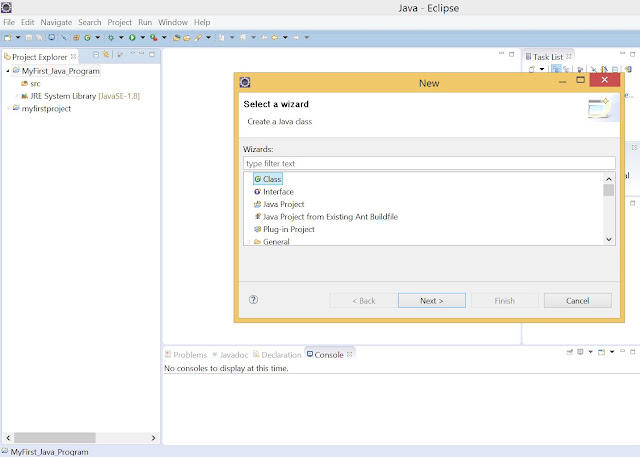Image resolution: width=640 pixels, height=457 pixels.
Task: Open the Navigate menu
Action: click(x=56, y=22)
